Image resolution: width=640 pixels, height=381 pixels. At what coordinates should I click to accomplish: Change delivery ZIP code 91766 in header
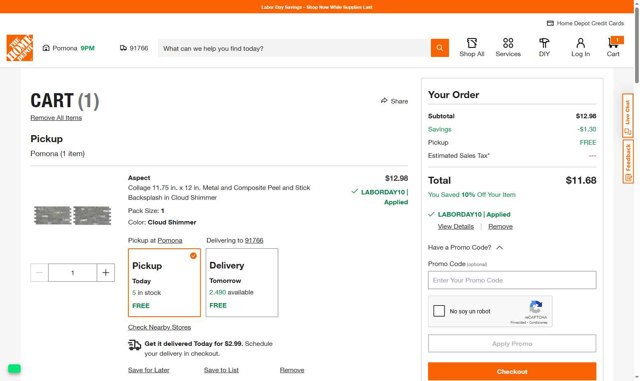click(x=134, y=48)
